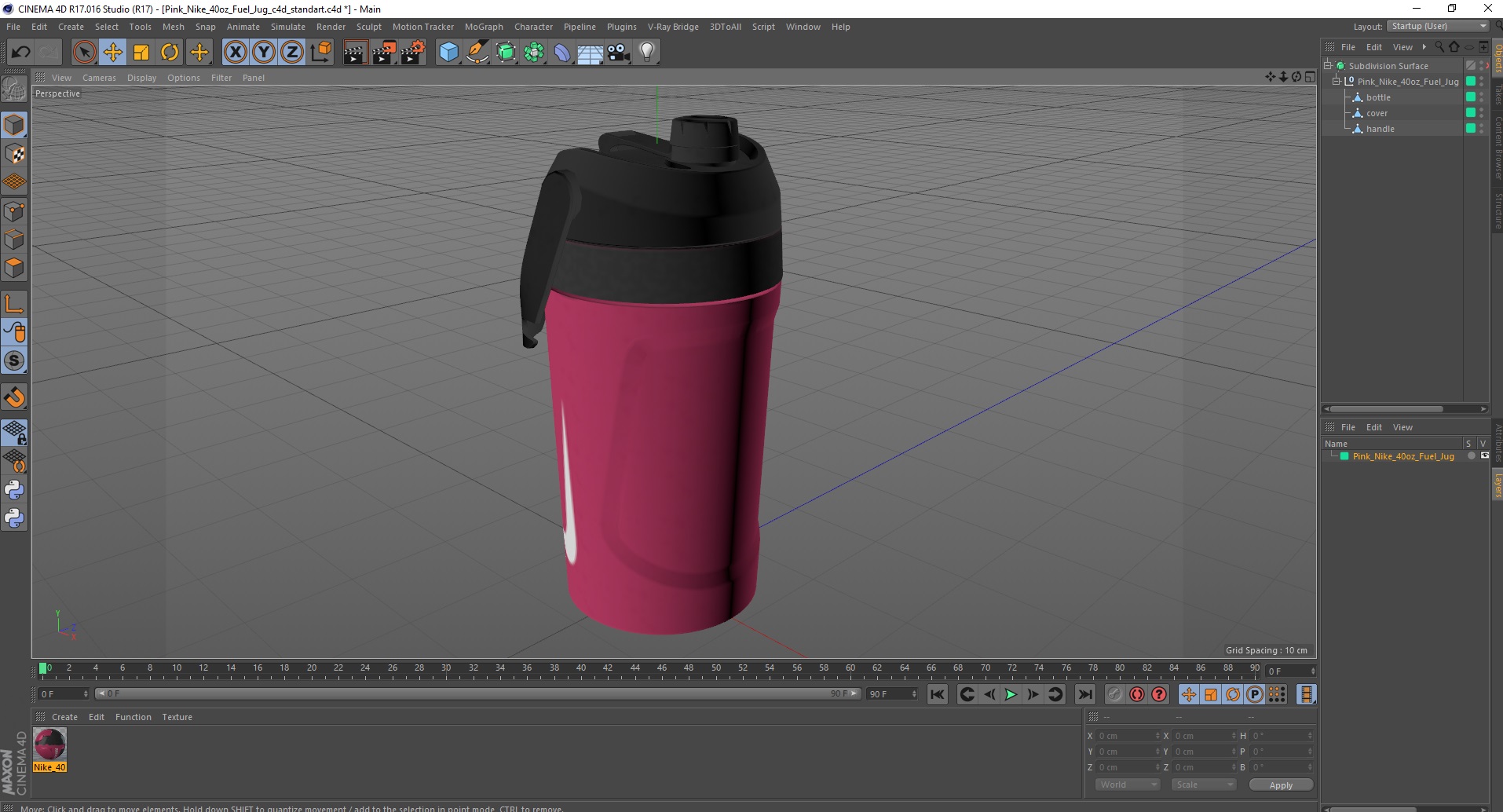Enable Edges mode
This screenshot has height=812, width=1503.
coord(14,240)
